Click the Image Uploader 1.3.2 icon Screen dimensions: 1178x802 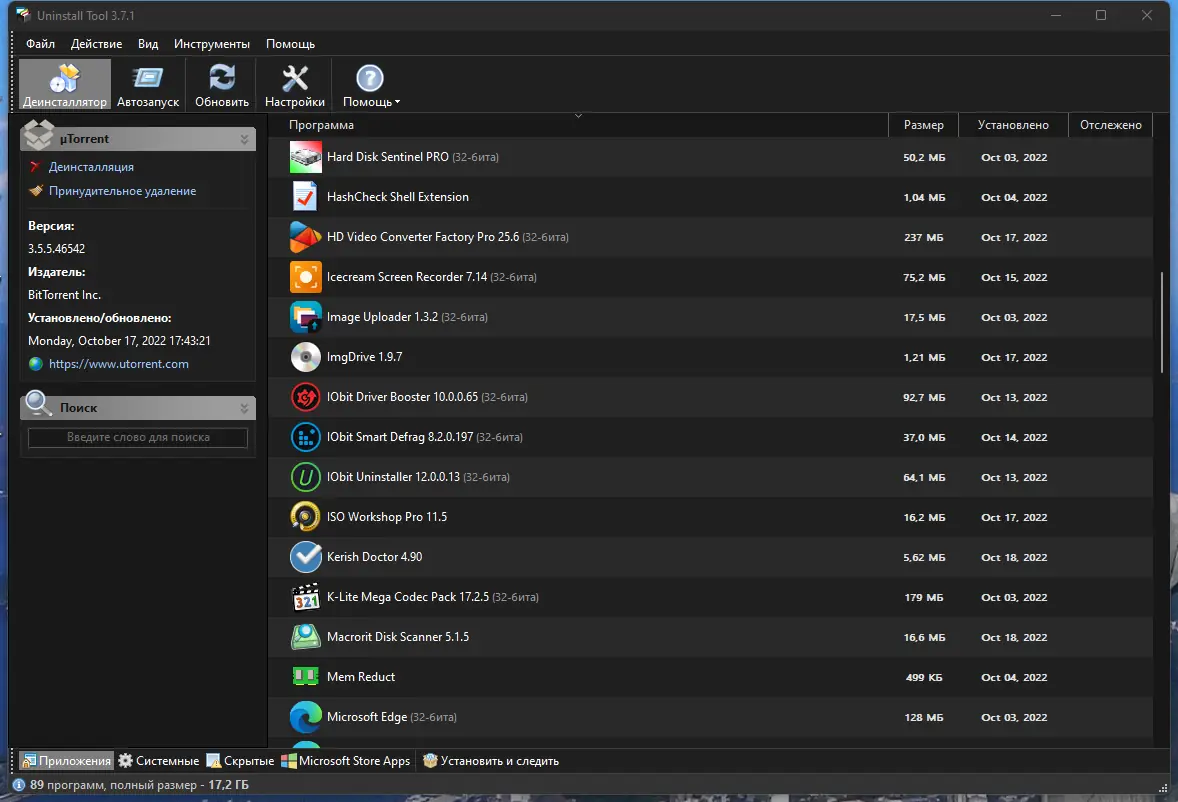[306, 317]
